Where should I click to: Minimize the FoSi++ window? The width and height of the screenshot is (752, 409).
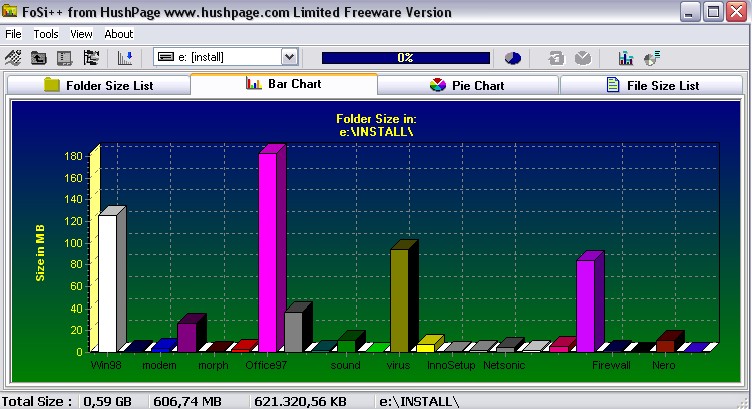690,12
